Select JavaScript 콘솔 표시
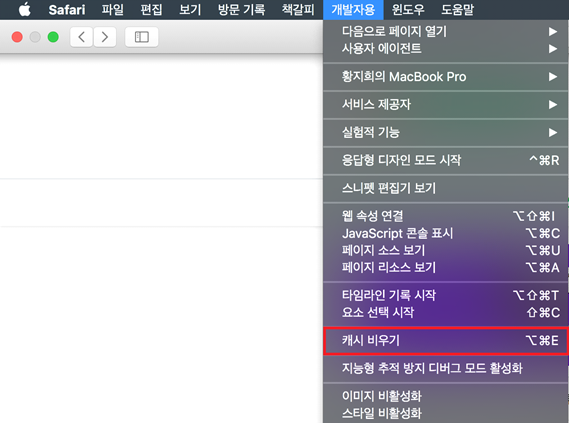This screenshot has height=423, width=569. click(445, 233)
